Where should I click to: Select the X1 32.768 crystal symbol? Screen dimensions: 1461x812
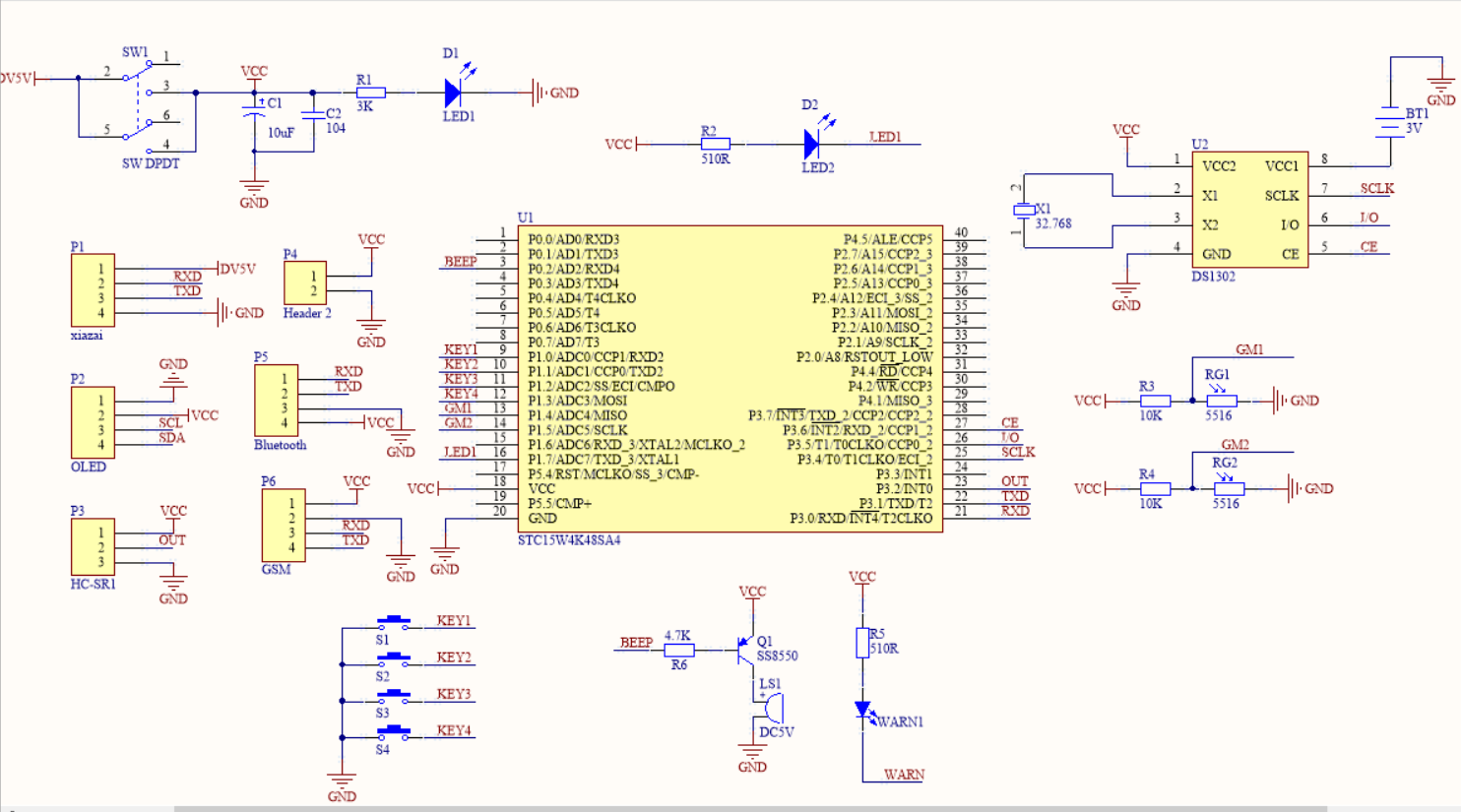[x=1025, y=210]
